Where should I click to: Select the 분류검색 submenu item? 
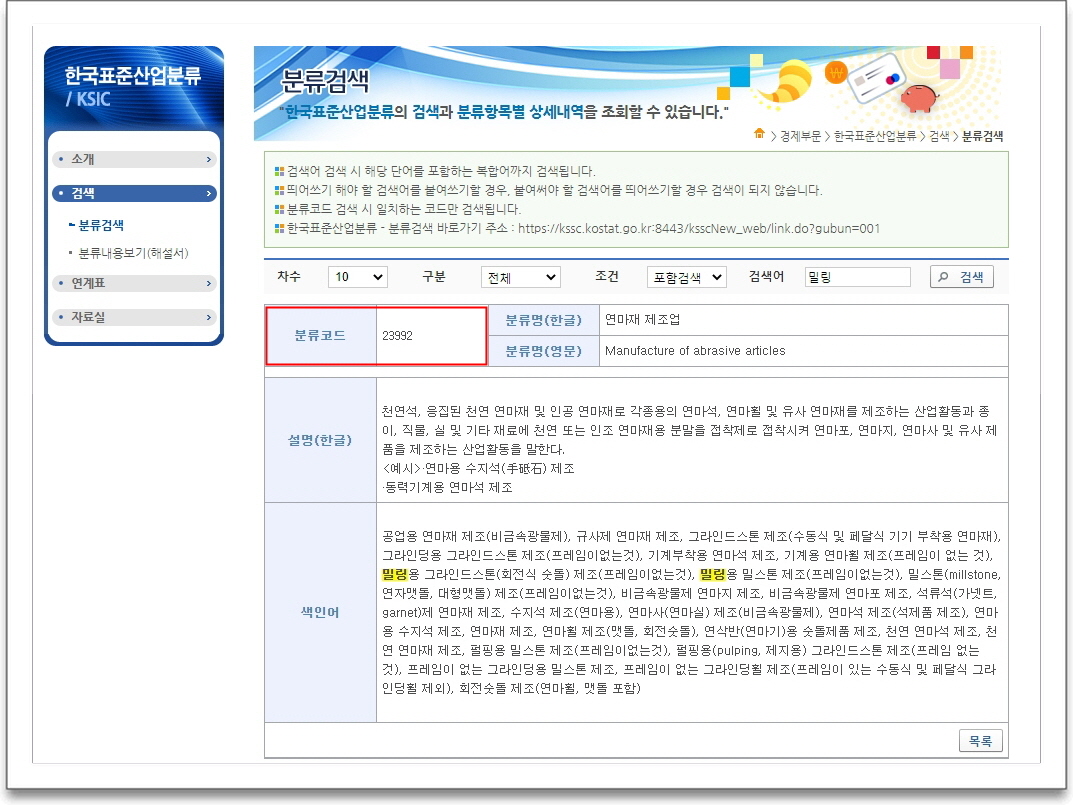101,225
